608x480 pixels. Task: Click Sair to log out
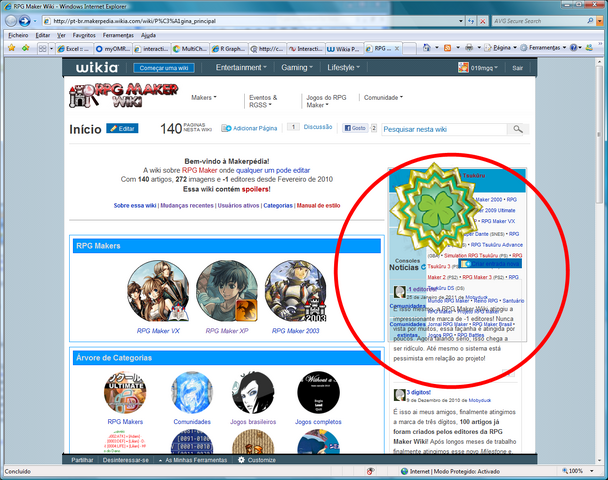coord(517,68)
